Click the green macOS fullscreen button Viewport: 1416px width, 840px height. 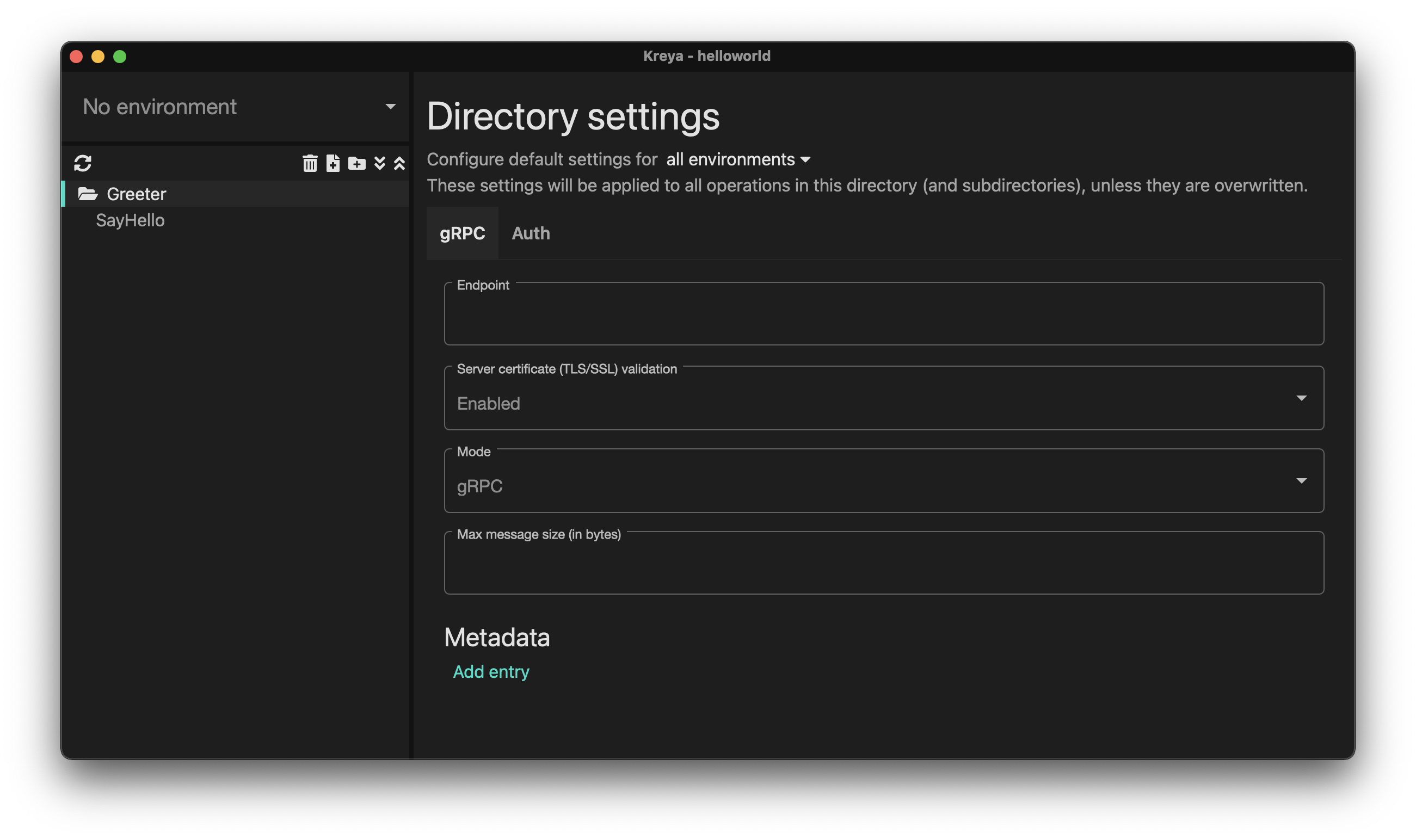coord(120,57)
